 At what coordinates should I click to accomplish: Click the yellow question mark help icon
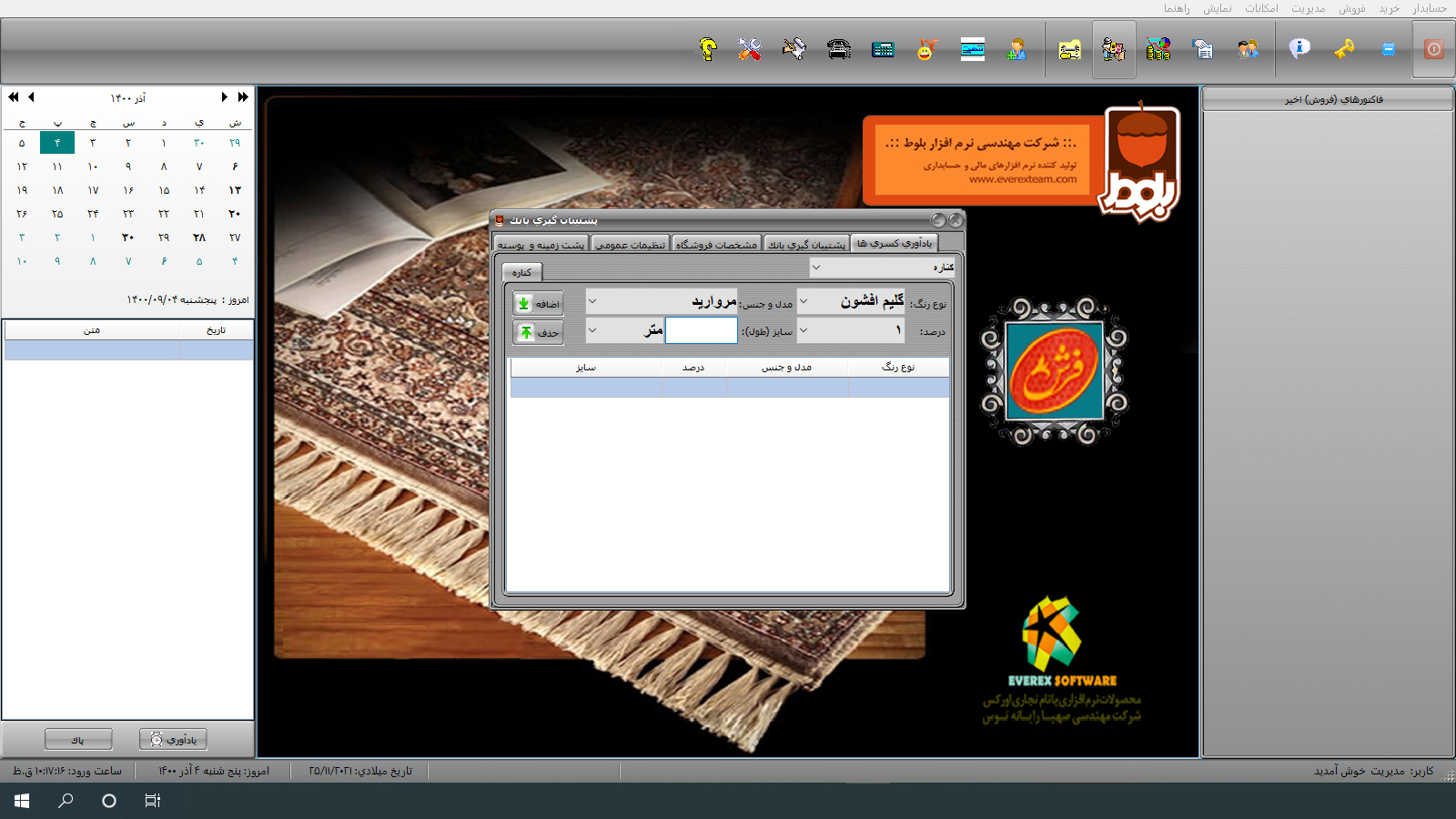[x=708, y=49]
